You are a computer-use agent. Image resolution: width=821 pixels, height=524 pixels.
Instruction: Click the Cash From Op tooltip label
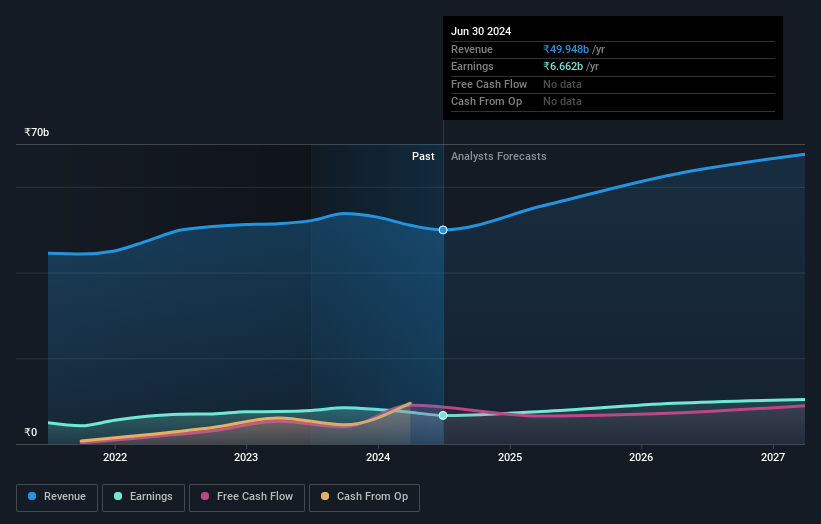tap(486, 102)
